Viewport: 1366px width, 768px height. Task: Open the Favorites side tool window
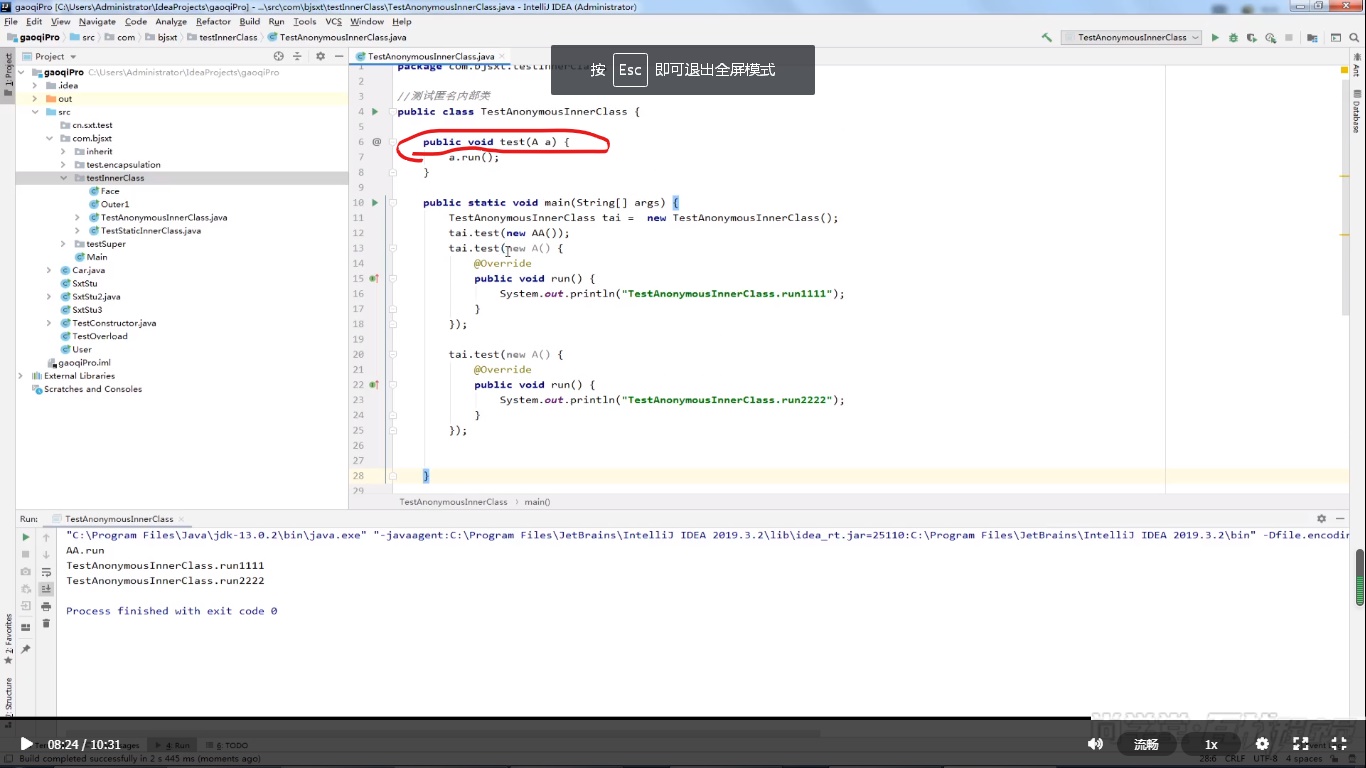tap(9, 641)
